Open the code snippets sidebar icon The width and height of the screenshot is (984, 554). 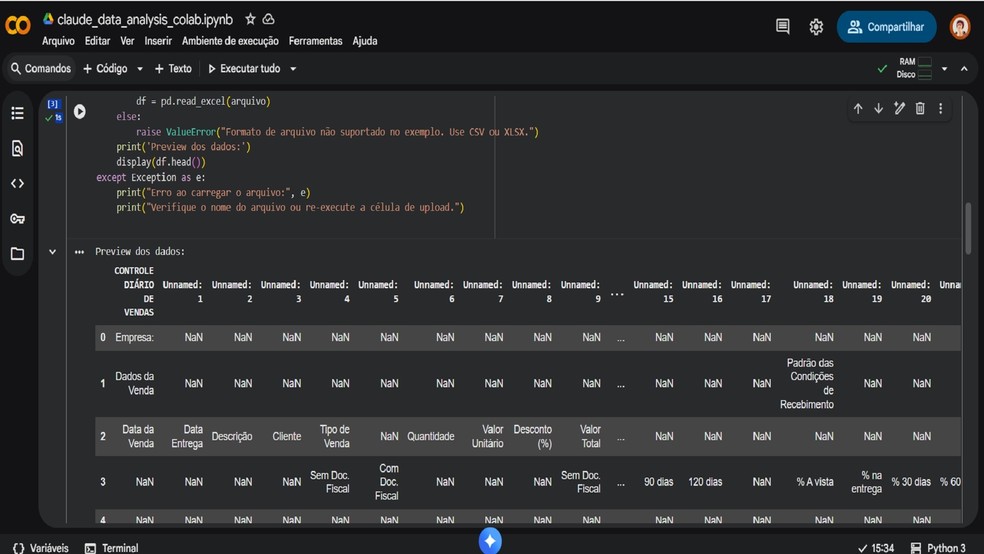(17, 184)
